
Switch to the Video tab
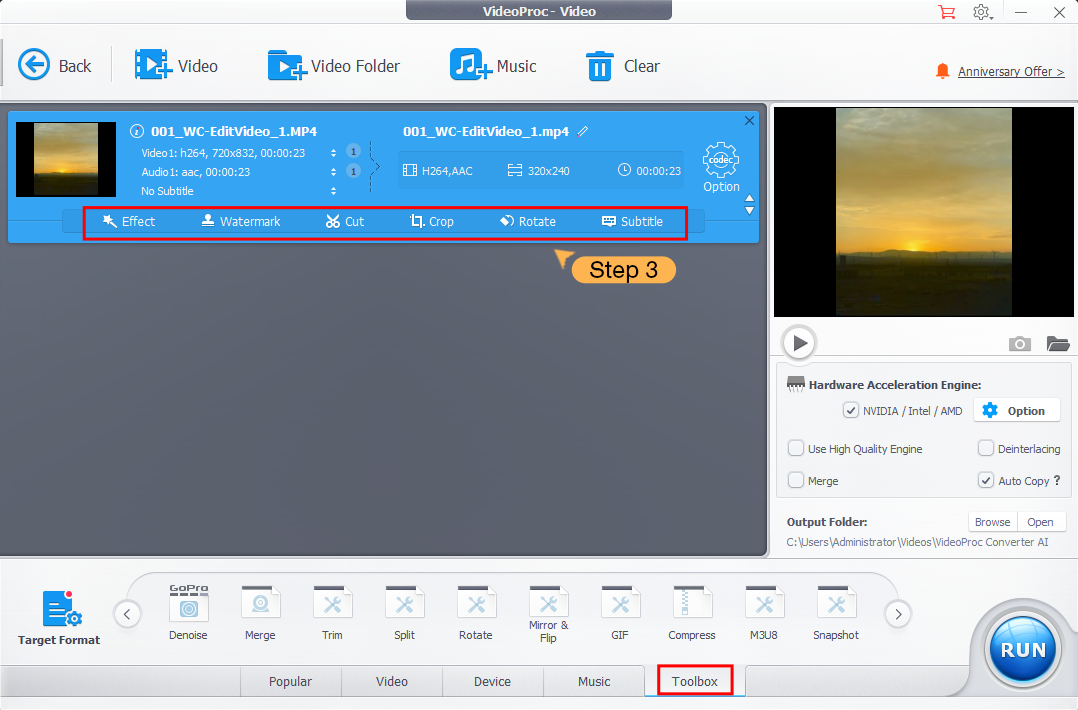[x=392, y=681]
